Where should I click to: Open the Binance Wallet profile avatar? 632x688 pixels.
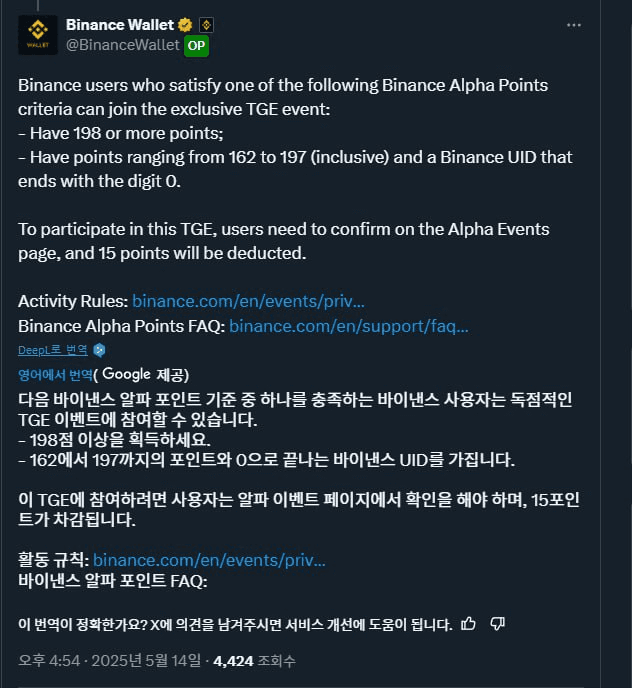38,35
